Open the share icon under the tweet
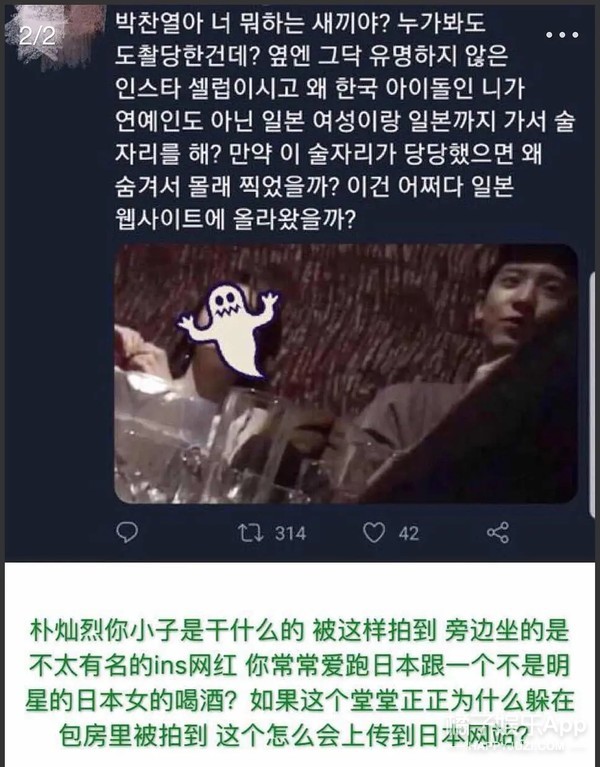Viewport: 600px width, 767px height. click(498, 533)
